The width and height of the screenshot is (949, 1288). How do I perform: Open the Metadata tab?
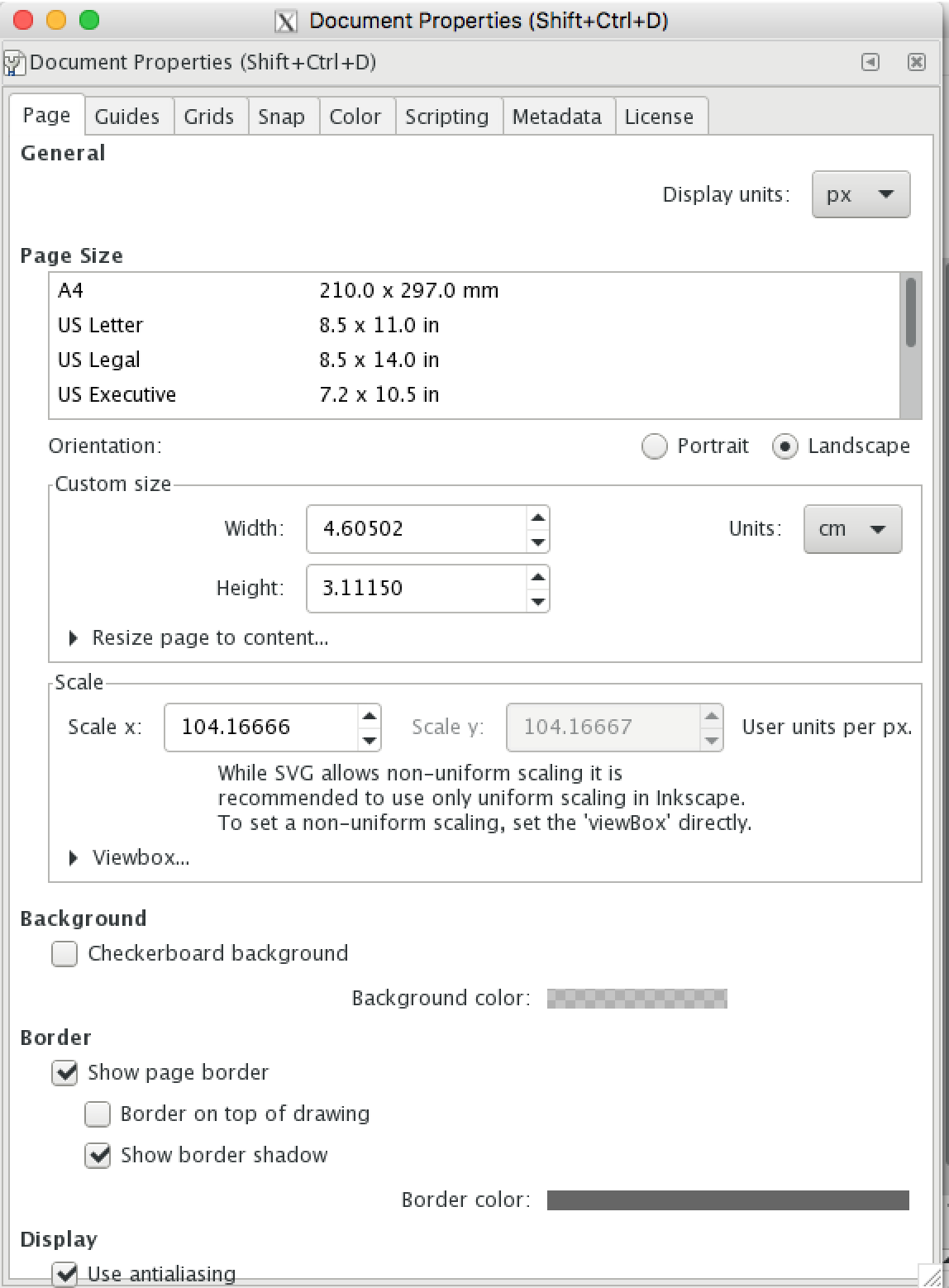click(556, 117)
